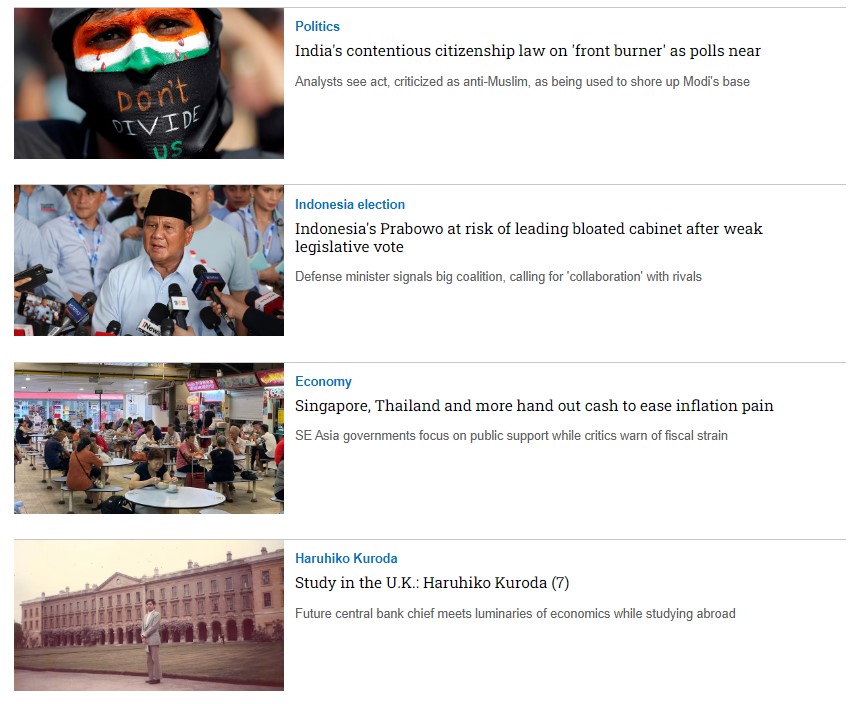Open the Singapore, Thailand cash handout headline
Viewport: 863px width, 704px height.
534,406
